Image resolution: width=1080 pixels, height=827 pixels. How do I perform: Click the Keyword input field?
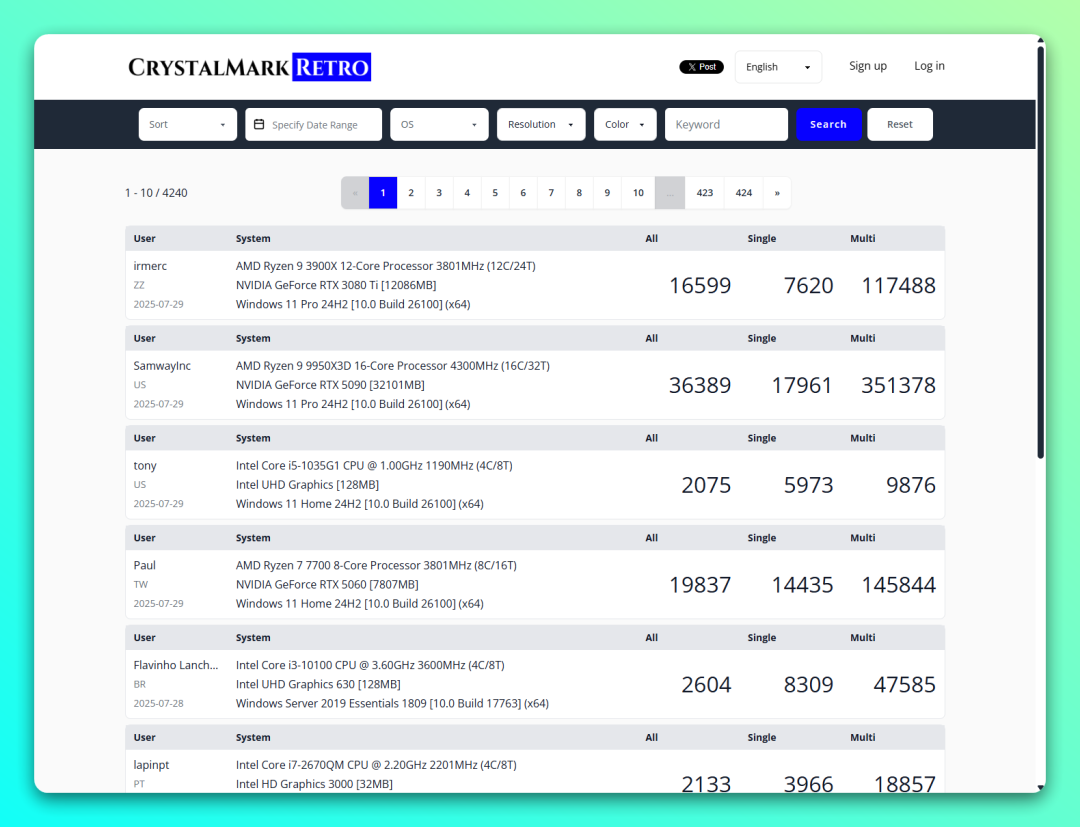[726, 124]
